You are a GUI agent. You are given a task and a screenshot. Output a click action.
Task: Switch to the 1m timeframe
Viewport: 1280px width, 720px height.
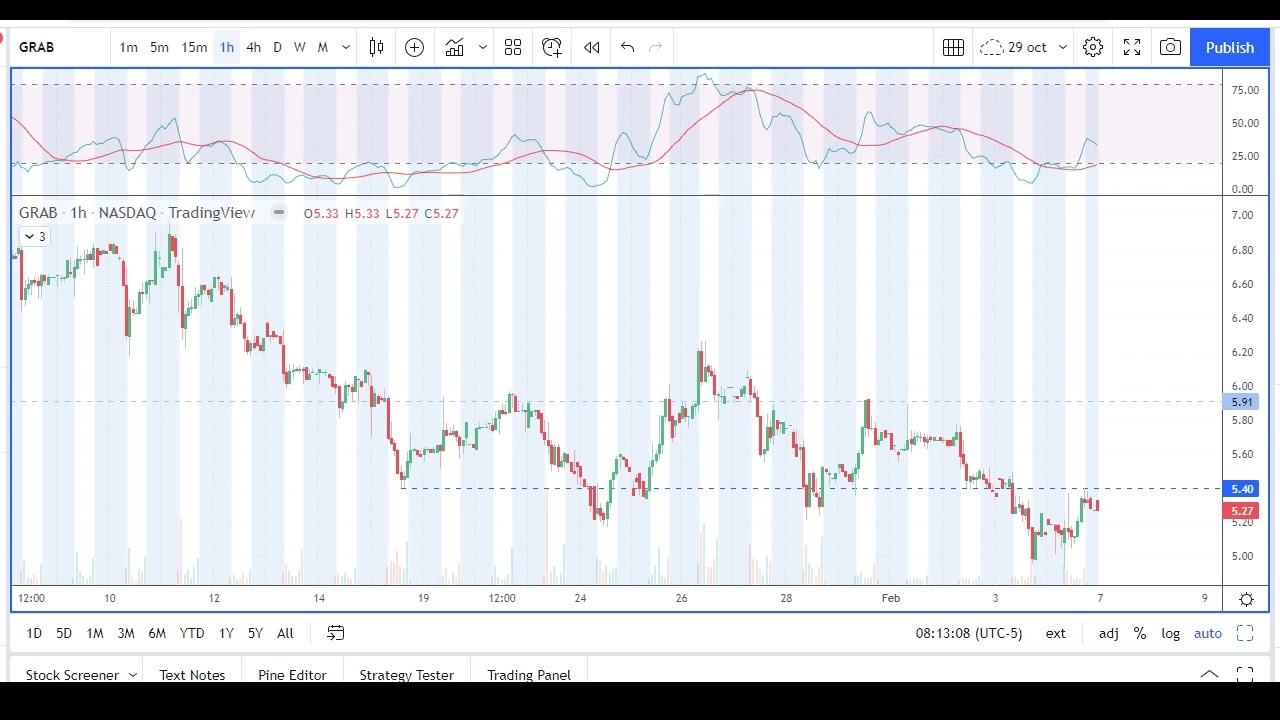(128, 47)
